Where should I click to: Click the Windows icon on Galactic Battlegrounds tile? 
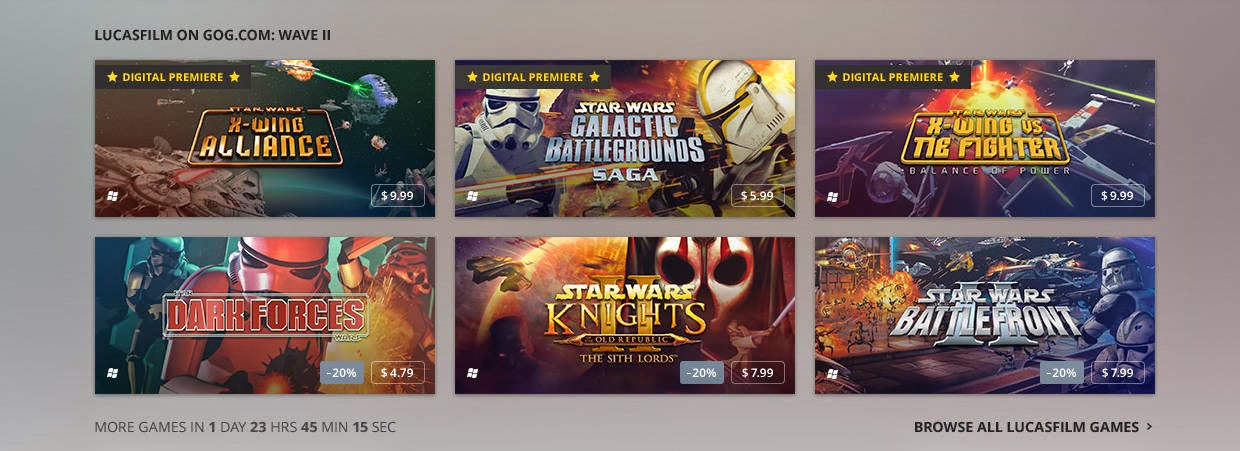pyautogui.click(x=473, y=196)
